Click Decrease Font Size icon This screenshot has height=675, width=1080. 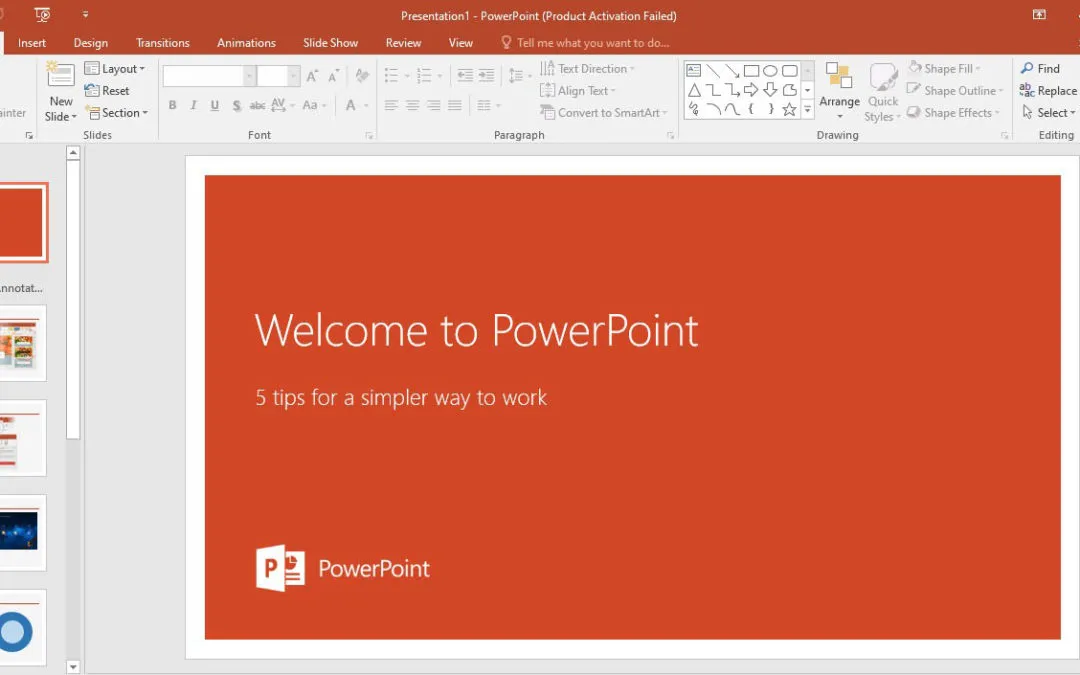334,76
